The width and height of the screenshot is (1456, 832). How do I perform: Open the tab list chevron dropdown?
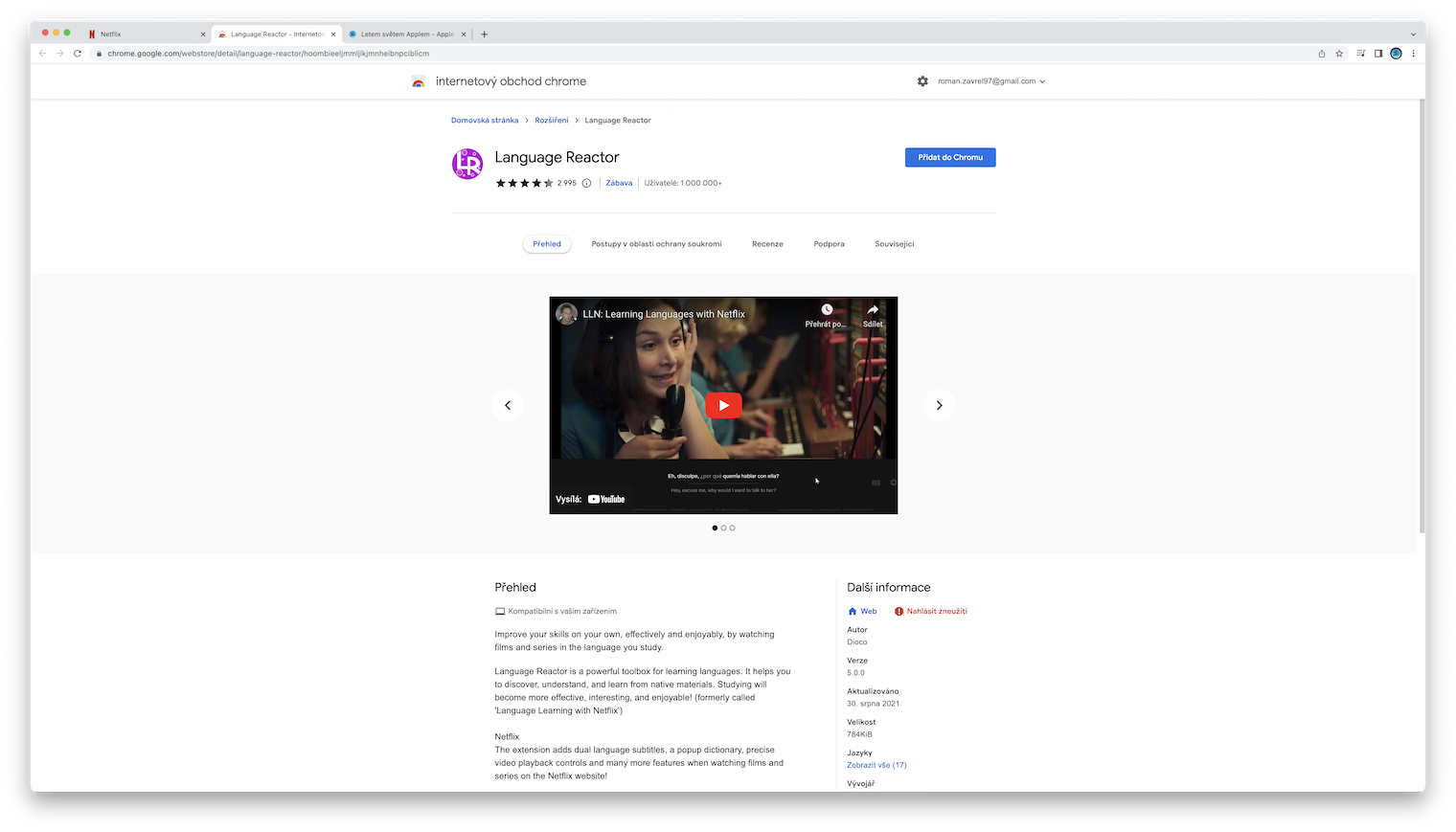[1414, 34]
